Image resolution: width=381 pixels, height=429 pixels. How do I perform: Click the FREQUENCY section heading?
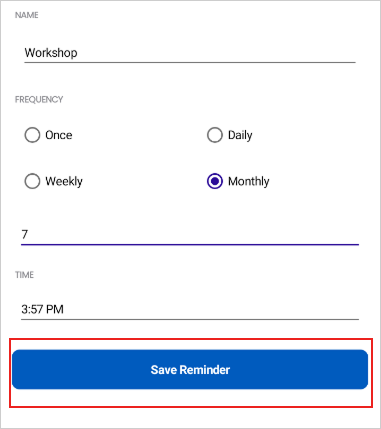pyautogui.click(x=39, y=100)
